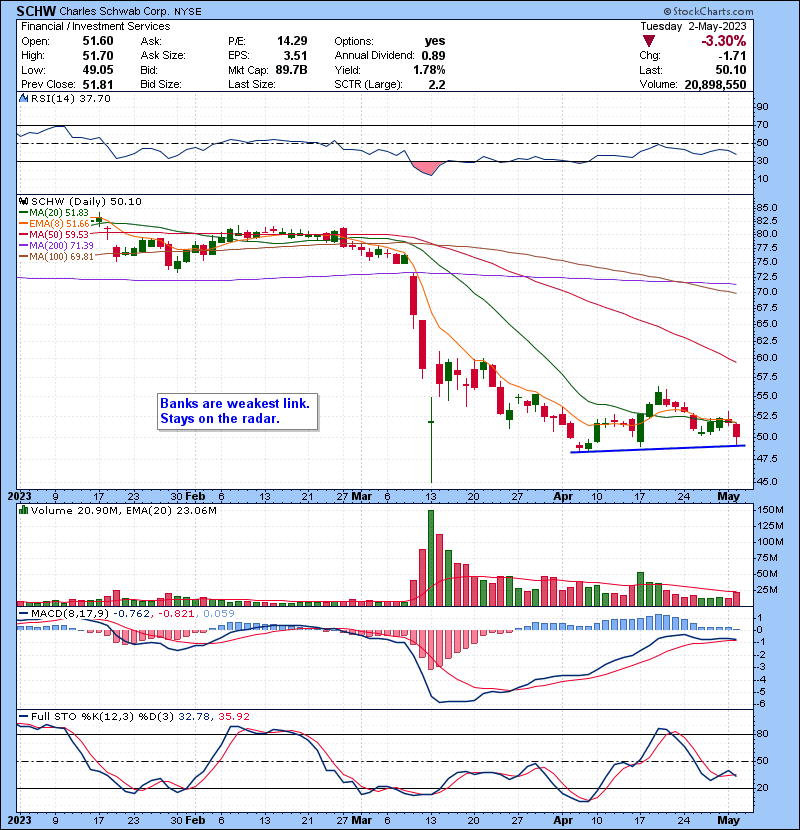This screenshot has width=800, height=830.
Task: Click the Open 51.60 value
Action: point(97,41)
